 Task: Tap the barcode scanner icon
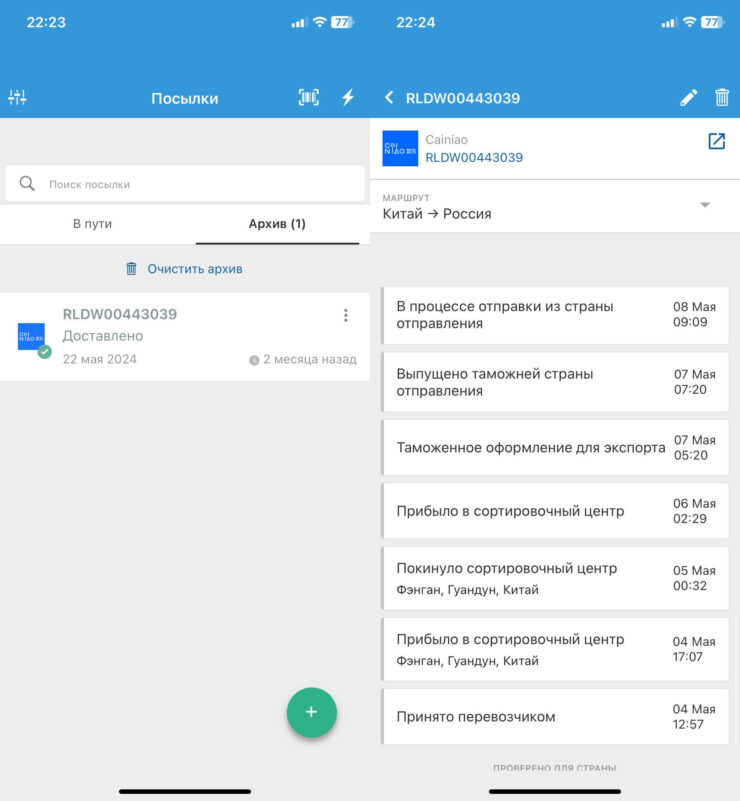pos(309,97)
